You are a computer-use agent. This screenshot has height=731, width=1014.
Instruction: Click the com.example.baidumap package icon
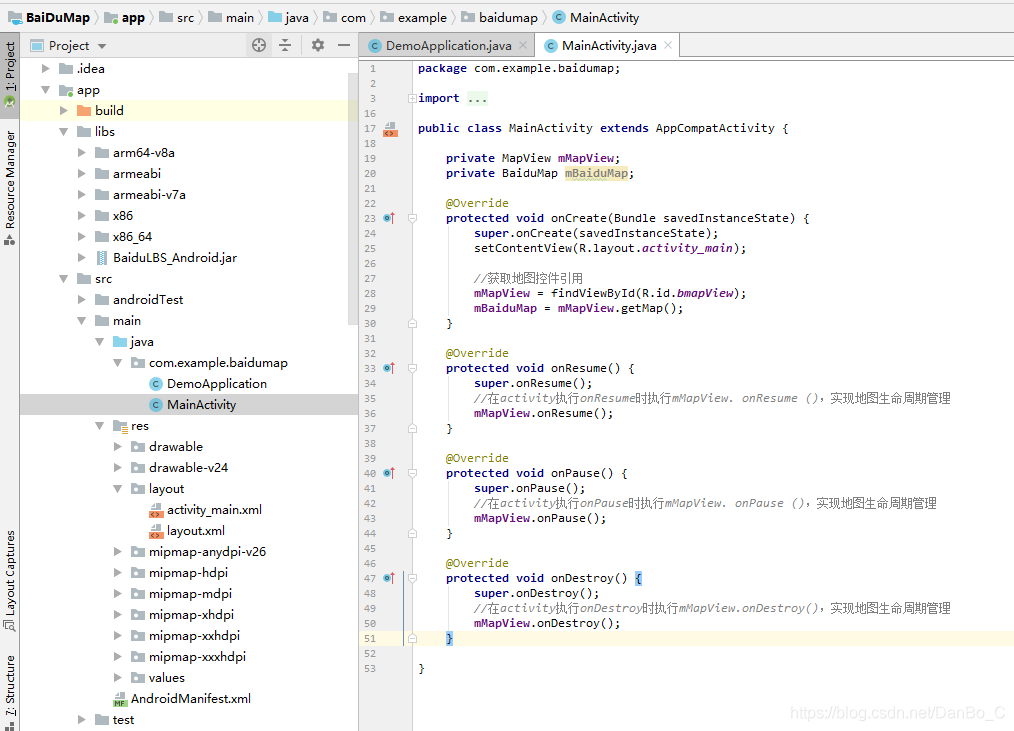click(138, 363)
